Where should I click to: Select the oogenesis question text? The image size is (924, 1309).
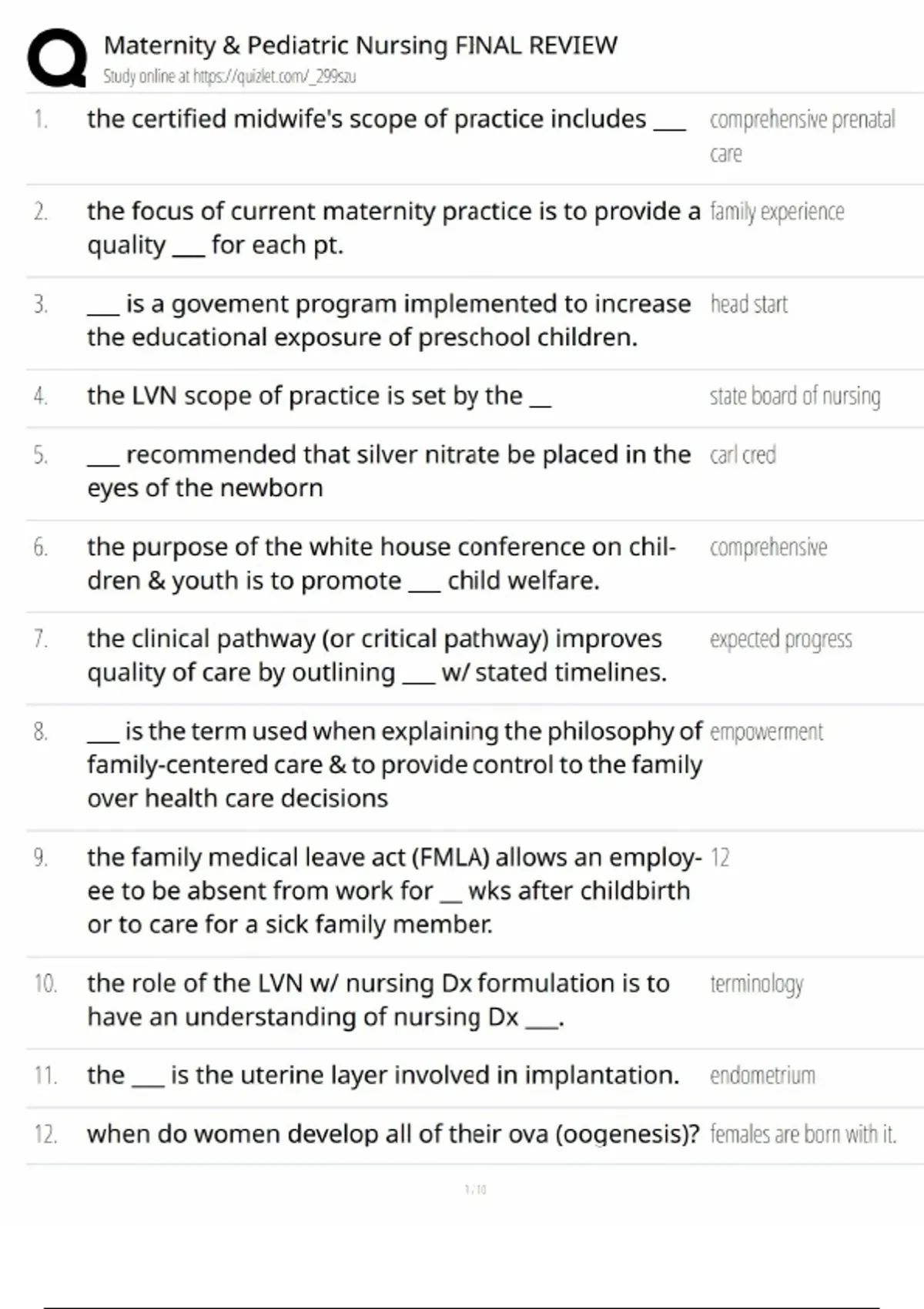[x=393, y=1134]
